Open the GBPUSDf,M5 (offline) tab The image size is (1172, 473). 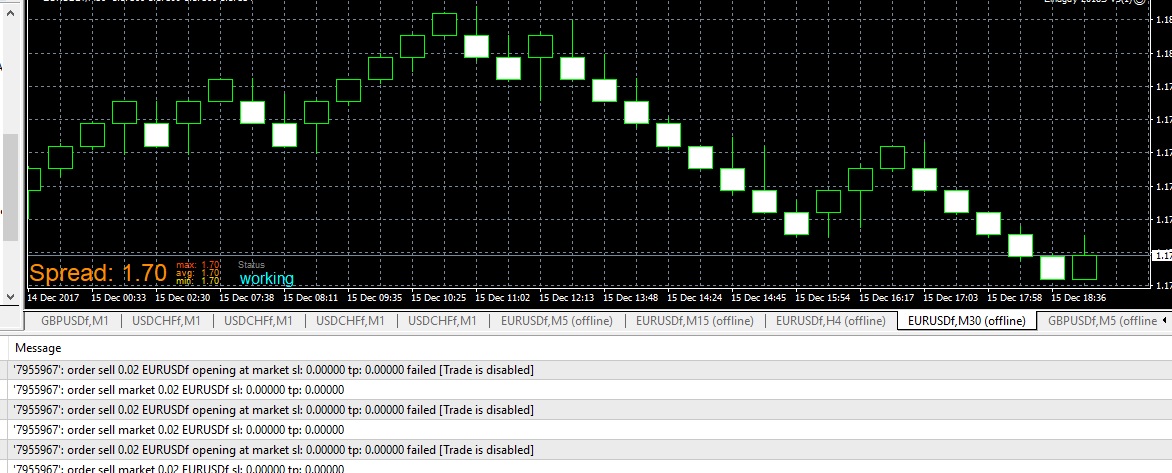(x=1102, y=321)
